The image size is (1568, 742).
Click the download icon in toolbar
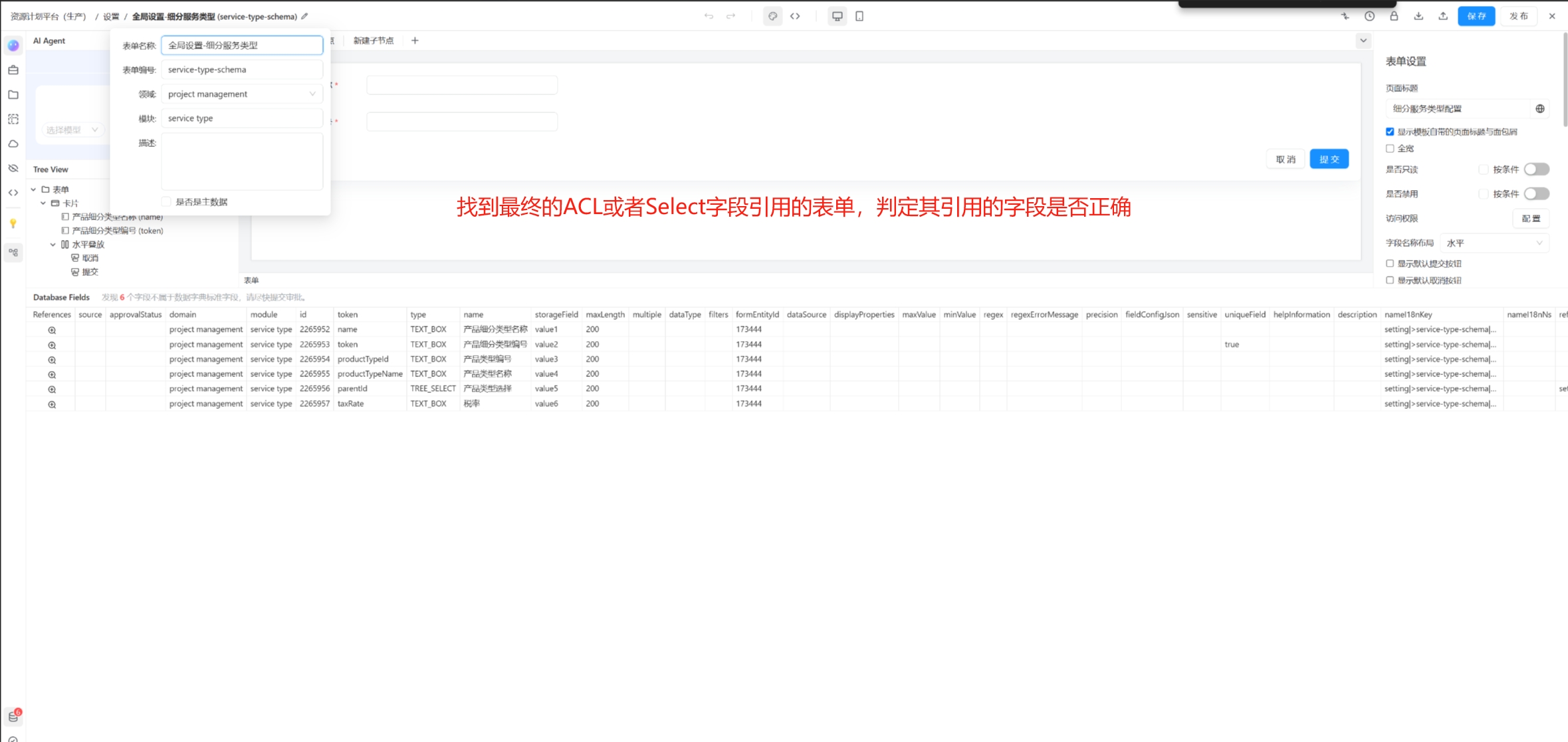(1418, 16)
